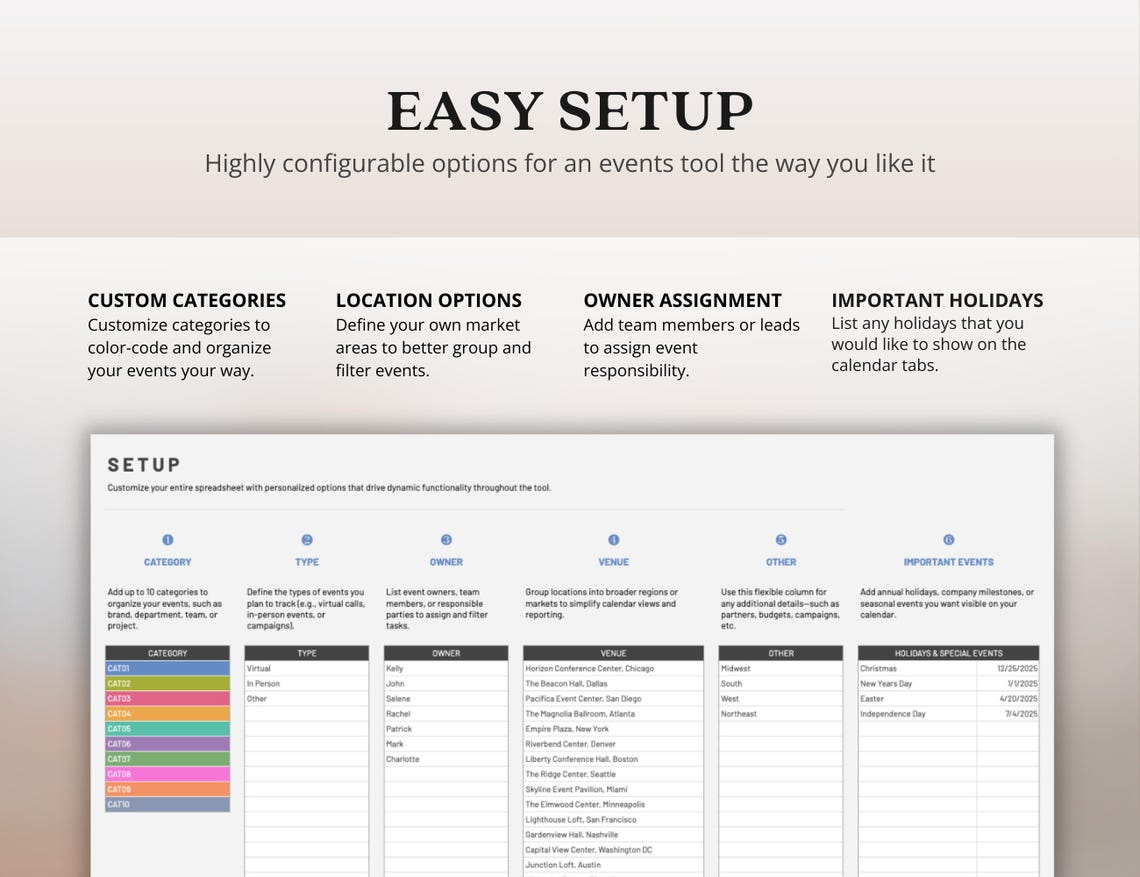
Task: Select the olive green CAT02 cell
Action: 167,684
